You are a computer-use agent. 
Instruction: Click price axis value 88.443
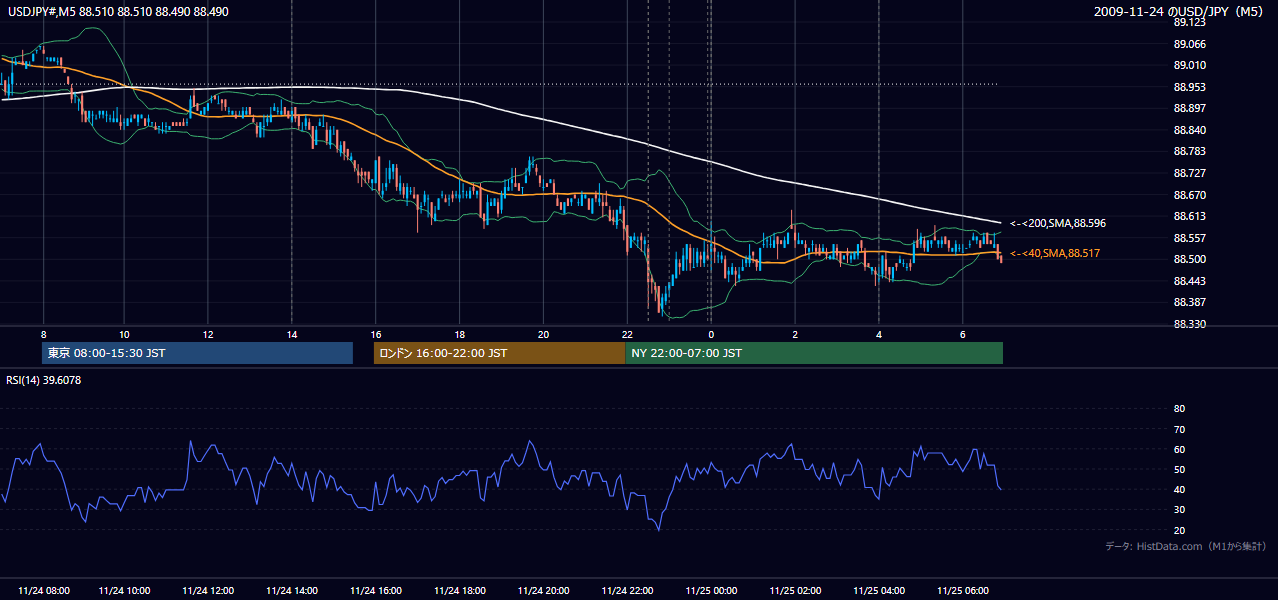click(1189, 281)
